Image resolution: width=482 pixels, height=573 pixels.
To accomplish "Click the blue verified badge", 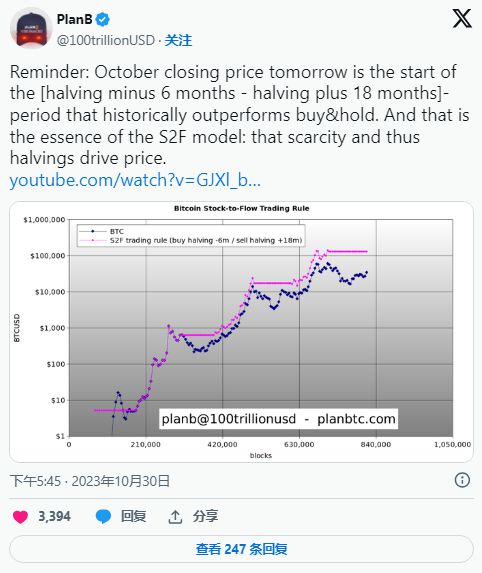I will 103,19.
